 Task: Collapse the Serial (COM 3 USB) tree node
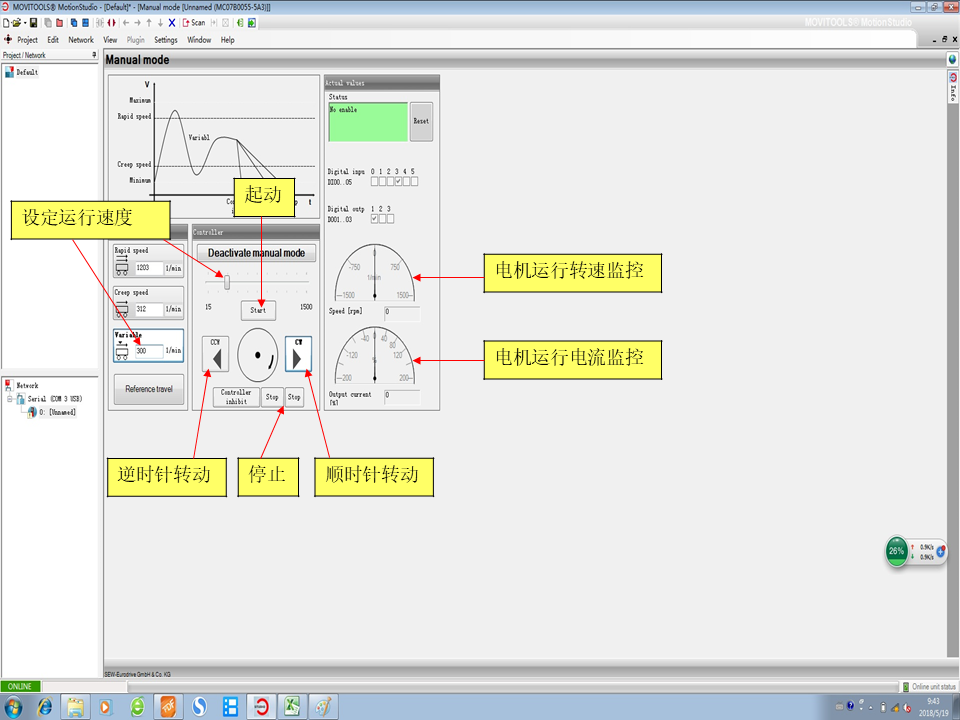click(x=9, y=398)
